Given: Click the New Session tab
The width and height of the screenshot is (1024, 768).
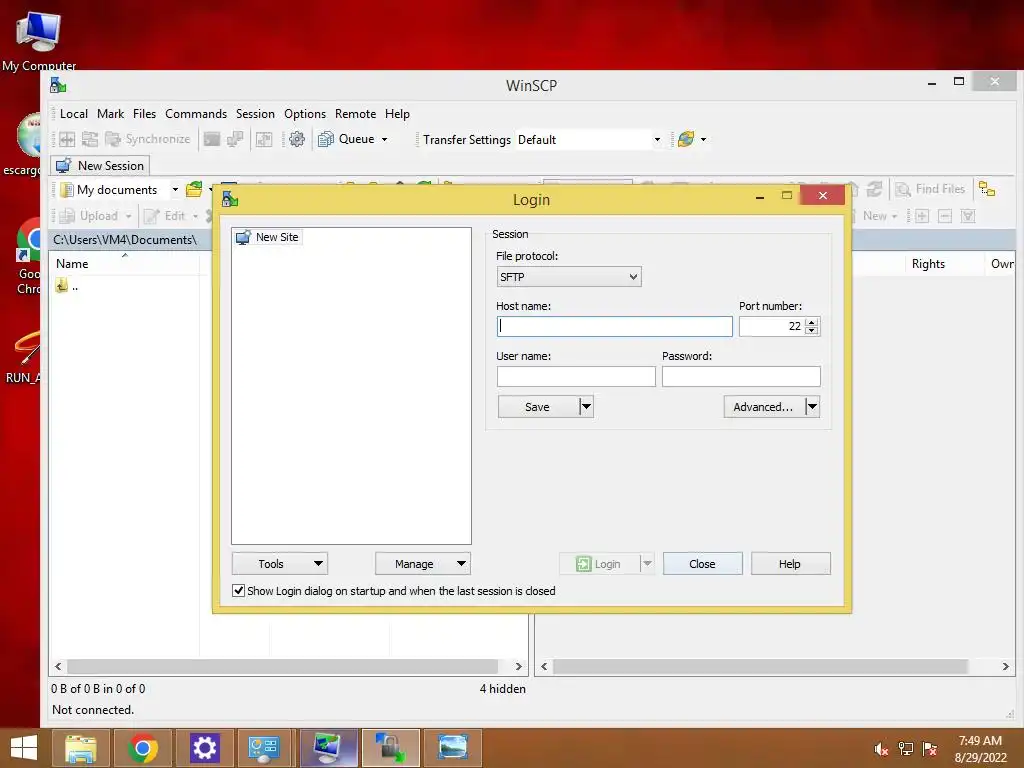Looking at the screenshot, I should tap(101, 166).
